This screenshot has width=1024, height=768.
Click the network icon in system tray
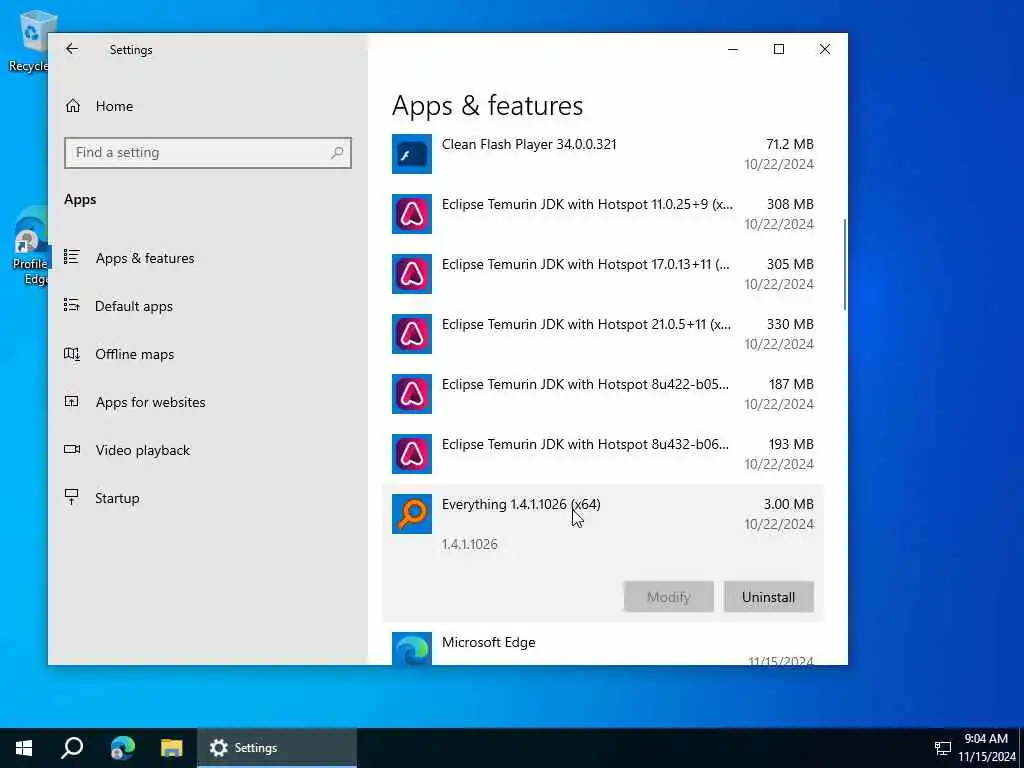click(x=942, y=748)
